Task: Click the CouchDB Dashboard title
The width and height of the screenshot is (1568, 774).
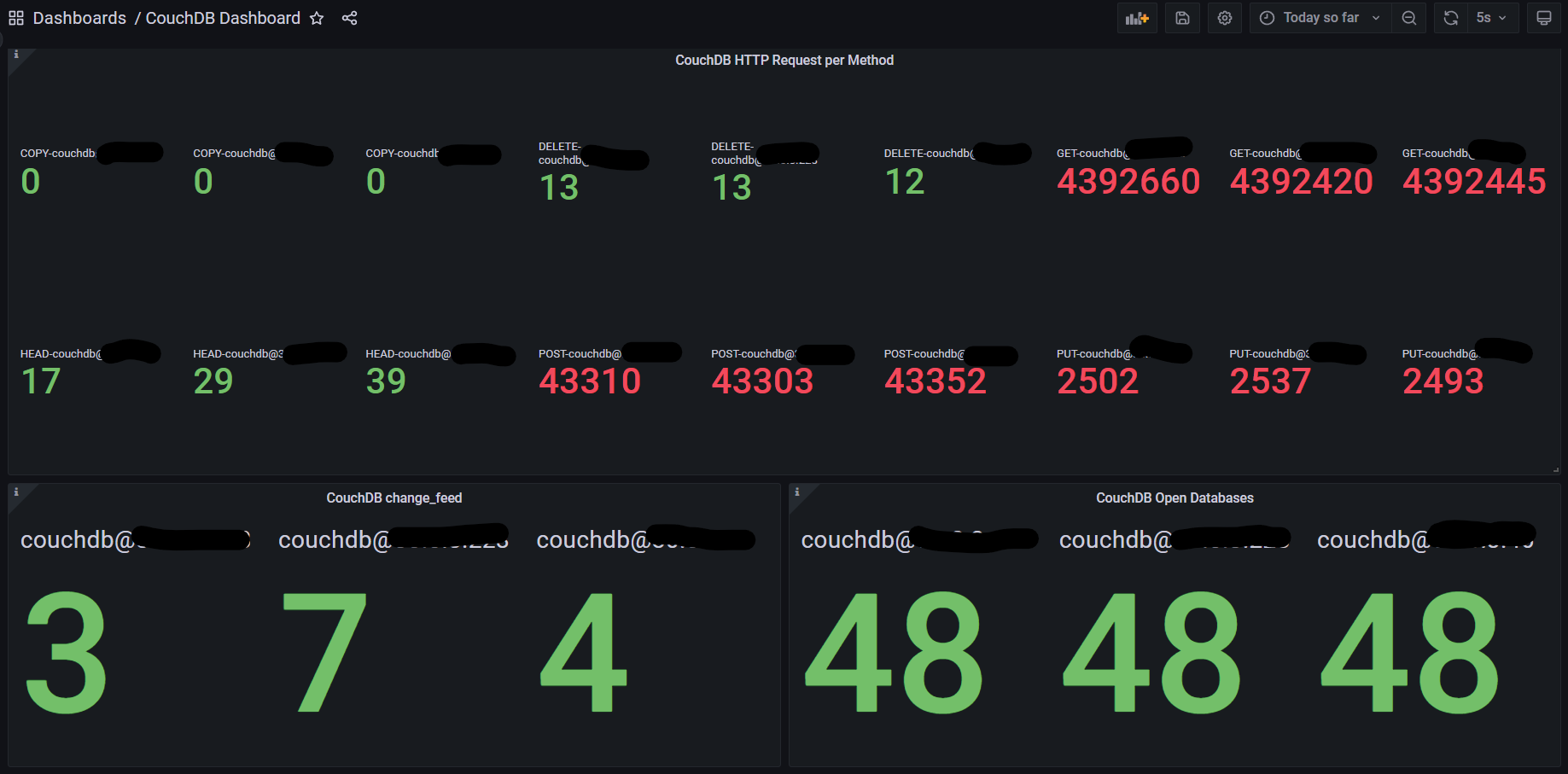Action: [x=223, y=18]
